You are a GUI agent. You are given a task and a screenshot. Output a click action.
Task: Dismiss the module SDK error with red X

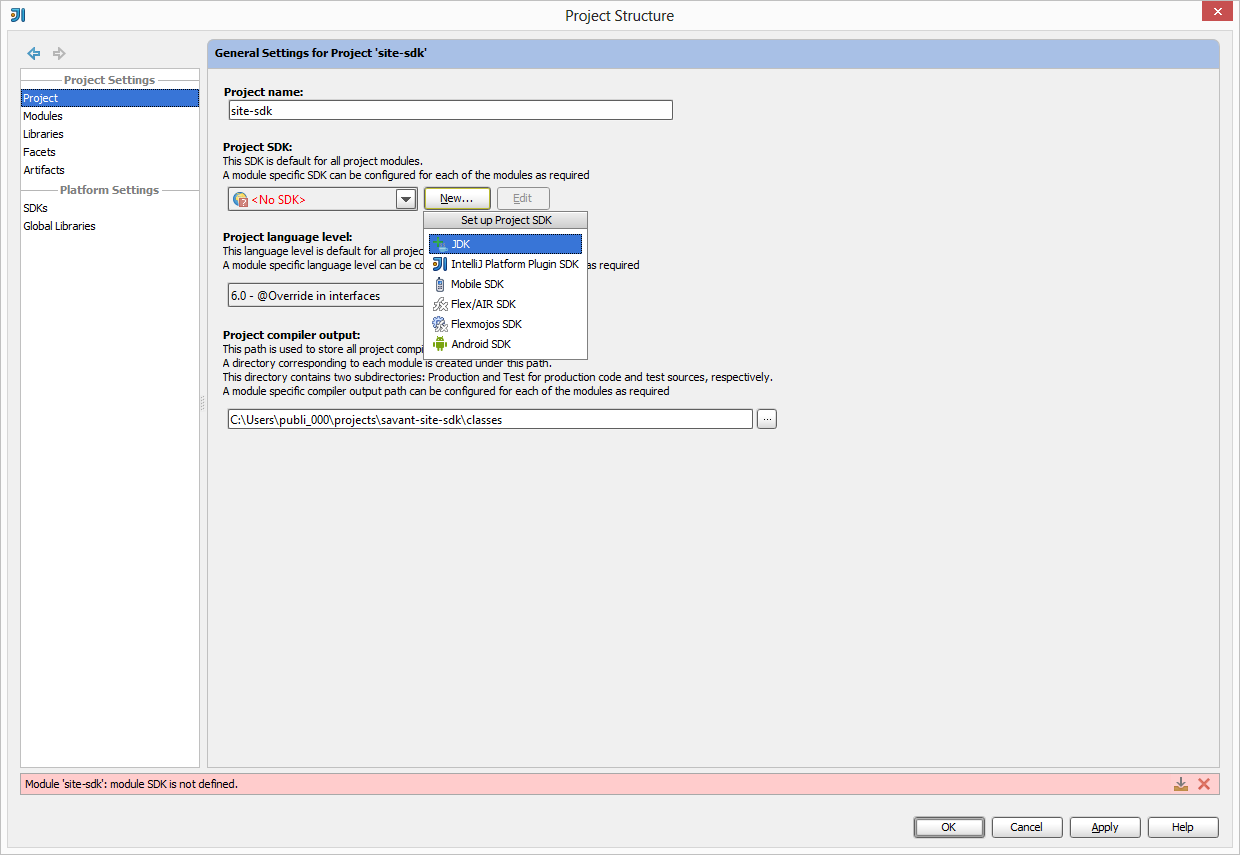(1204, 784)
